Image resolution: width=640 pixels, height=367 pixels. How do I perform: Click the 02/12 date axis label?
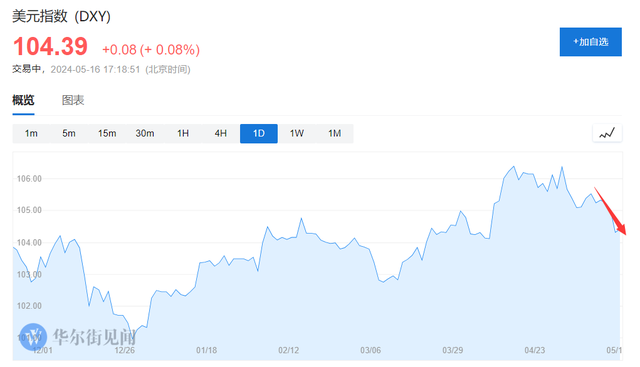coord(289,350)
